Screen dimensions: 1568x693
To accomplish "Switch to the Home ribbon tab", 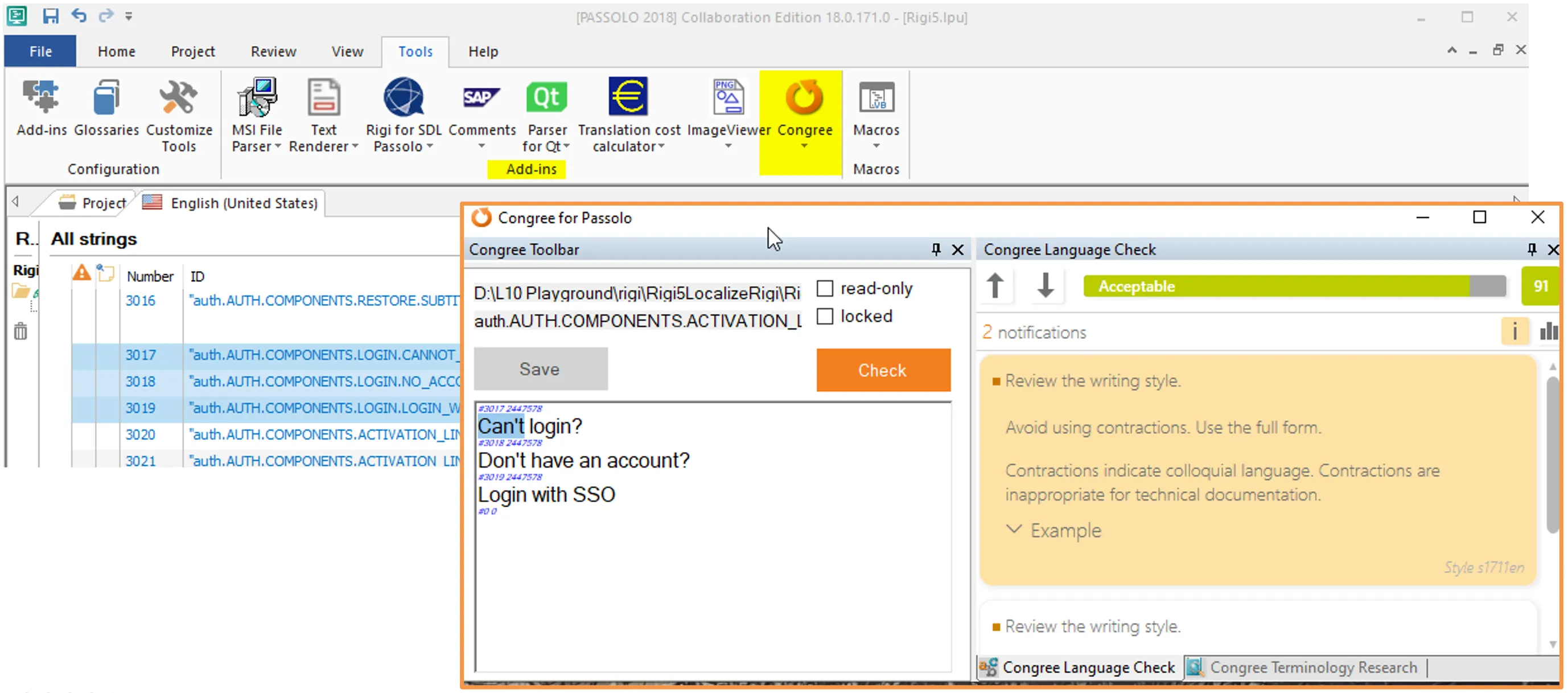I will (116, 52).
